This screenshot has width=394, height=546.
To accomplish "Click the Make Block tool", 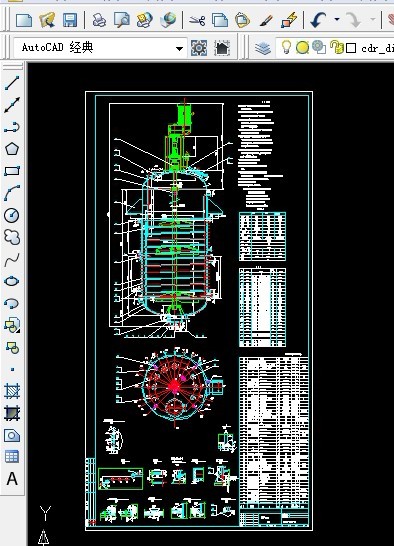I will pyautogui.click(x=12, y=347).
